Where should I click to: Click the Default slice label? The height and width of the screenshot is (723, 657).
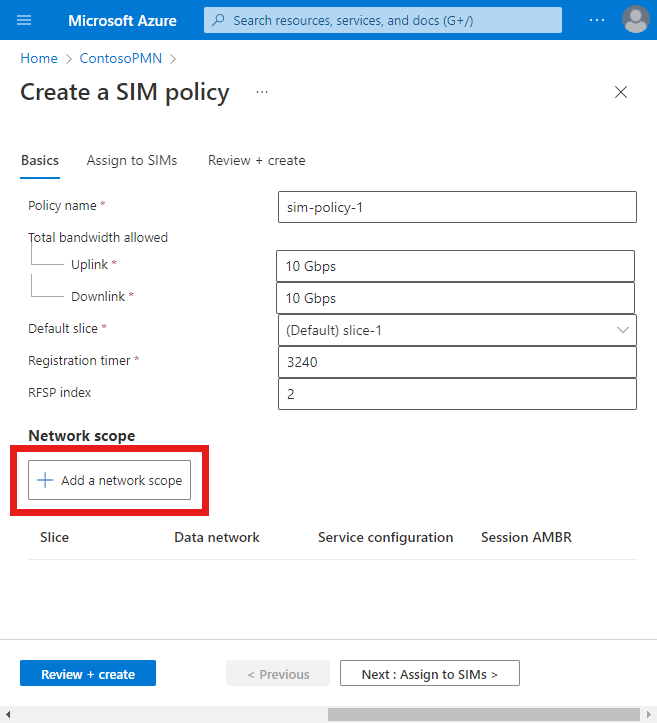(63, 328)
